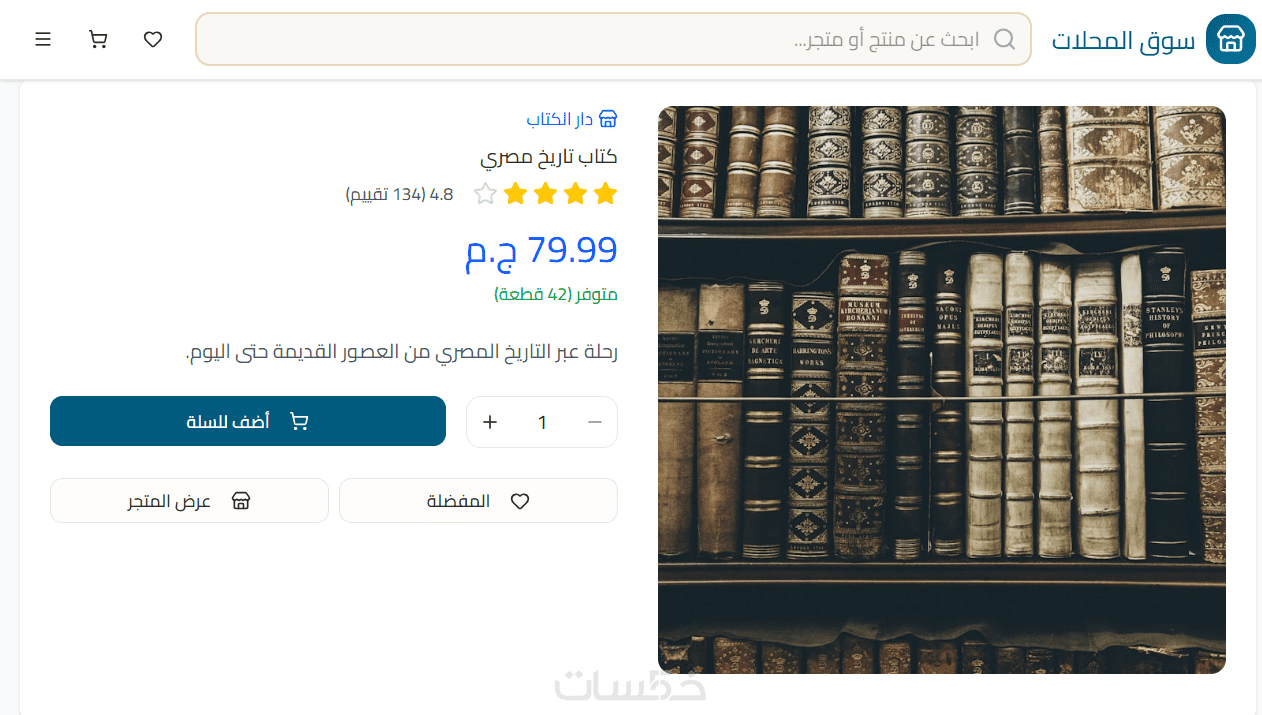The height and width of the screenshot is (715, 1262).
Task: Click the سوق المحلات store logo icon
Action: click(1230, 39)
